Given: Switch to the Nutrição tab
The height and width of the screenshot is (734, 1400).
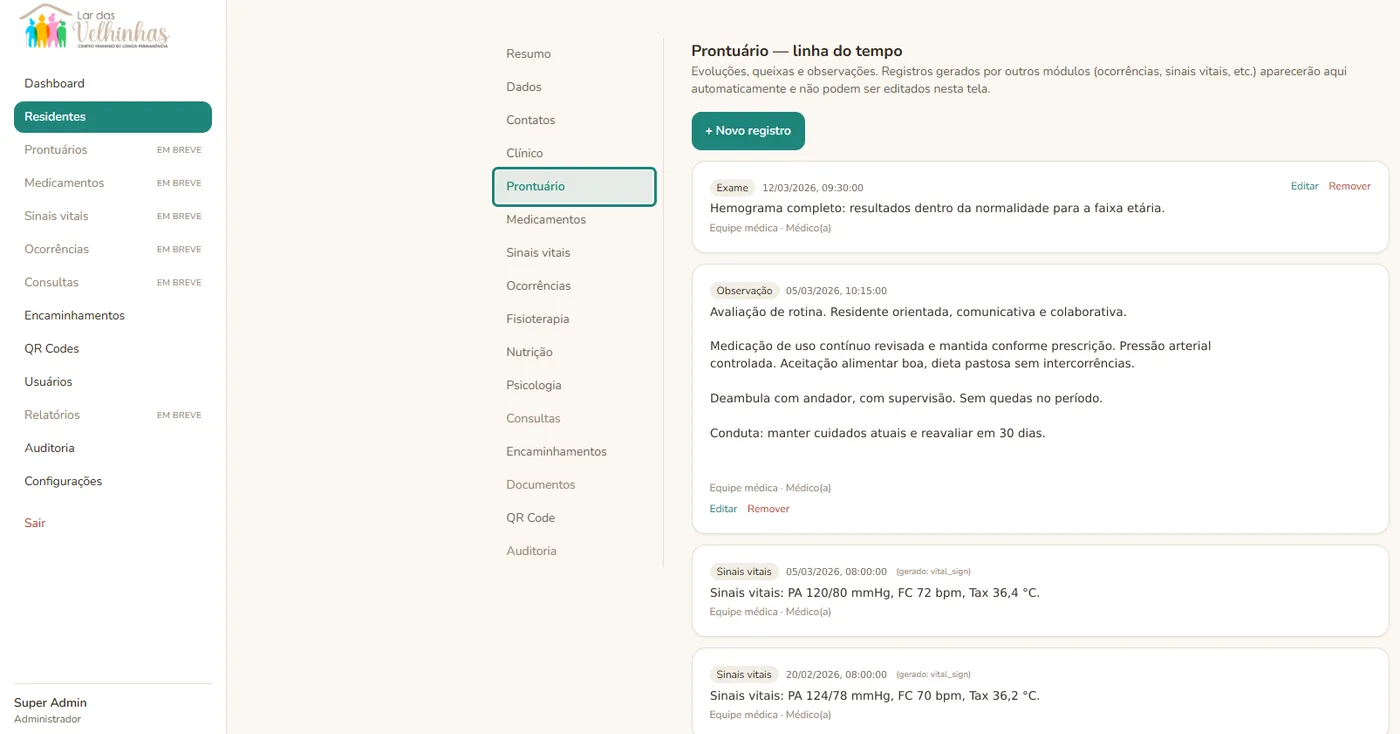Looking at the screenshot, I should 574,352.
